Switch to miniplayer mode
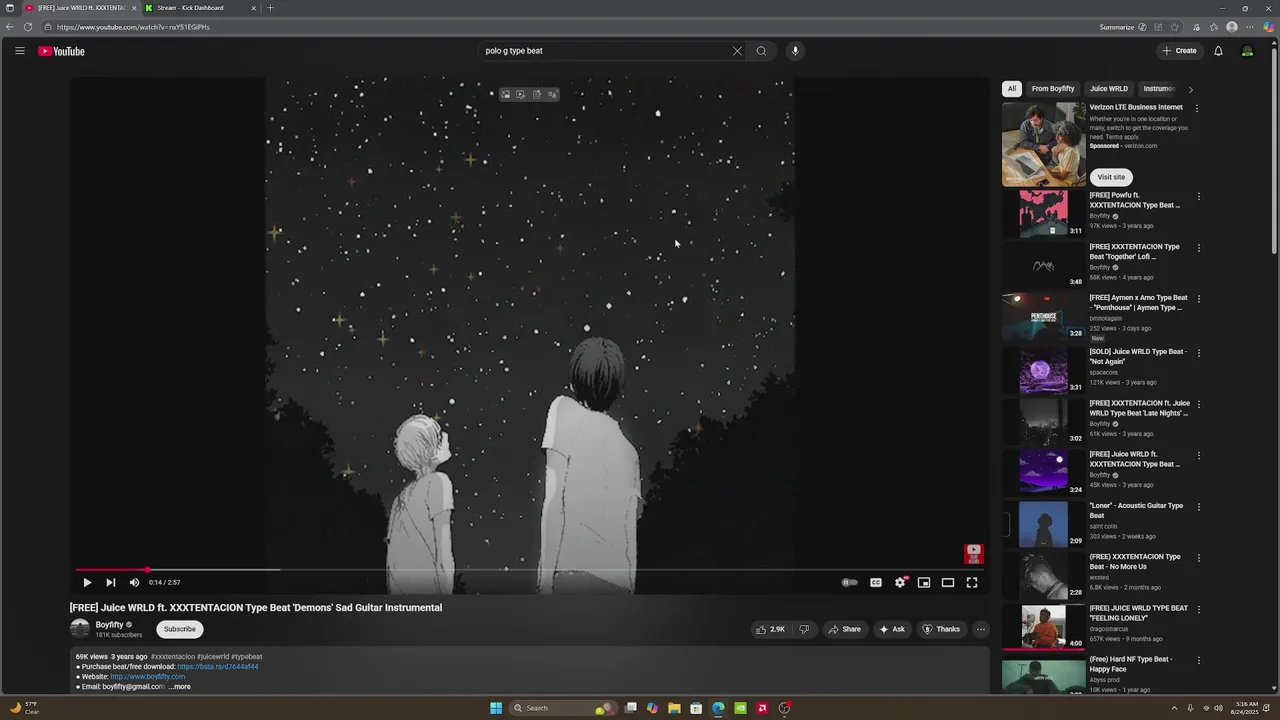Viewport: 1280px width, 720px height. click(924, 582)
